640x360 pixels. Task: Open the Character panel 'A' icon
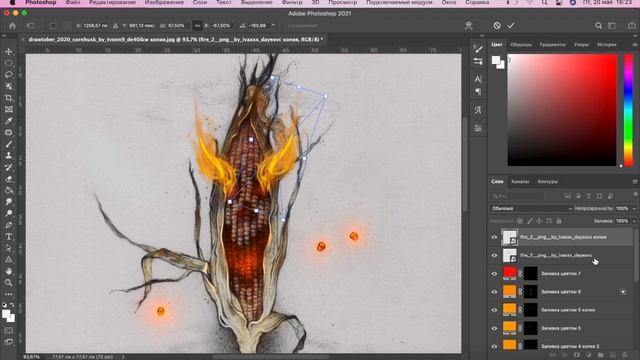point(478,79)
